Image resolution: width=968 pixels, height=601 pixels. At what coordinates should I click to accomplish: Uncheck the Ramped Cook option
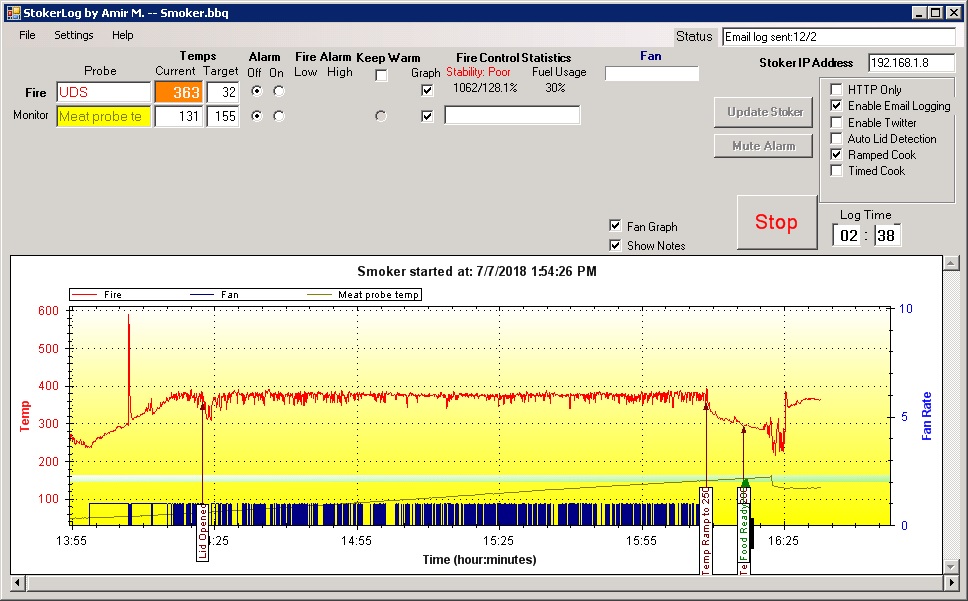point(837,155)
